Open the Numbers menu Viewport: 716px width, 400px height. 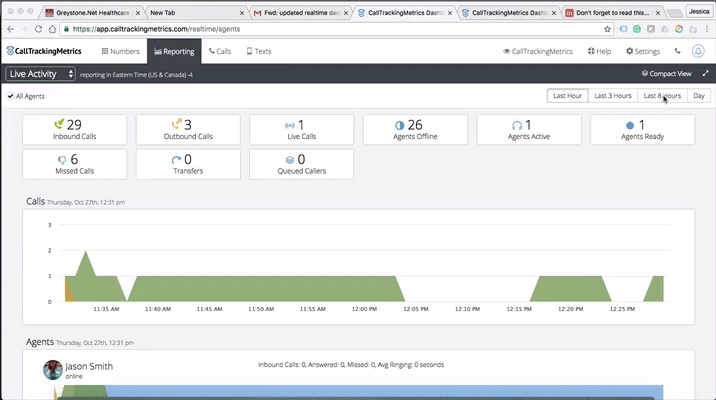point(120,51)
